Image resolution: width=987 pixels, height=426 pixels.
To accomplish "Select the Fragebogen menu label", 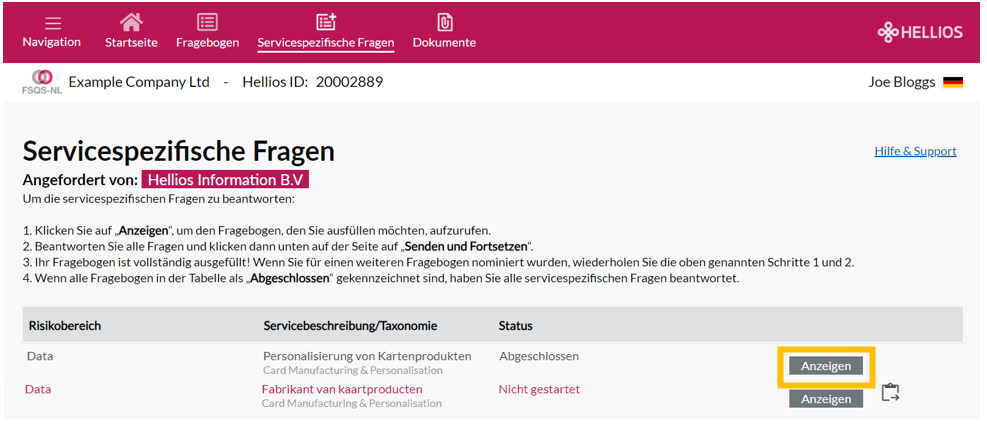I will pos(207,43).
